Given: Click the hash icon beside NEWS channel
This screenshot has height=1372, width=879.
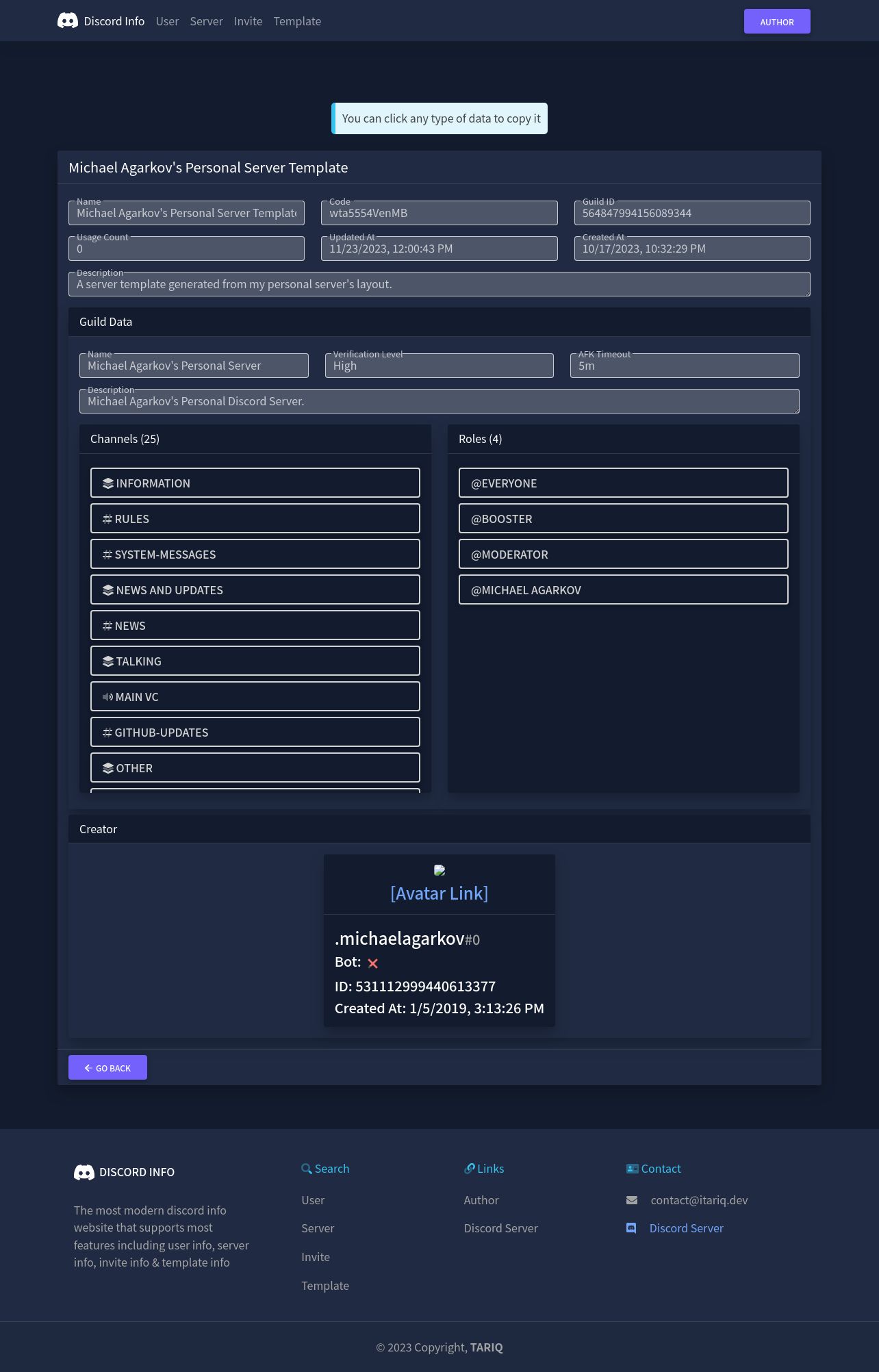Looking at the screenshot, I should coord(107,626).
